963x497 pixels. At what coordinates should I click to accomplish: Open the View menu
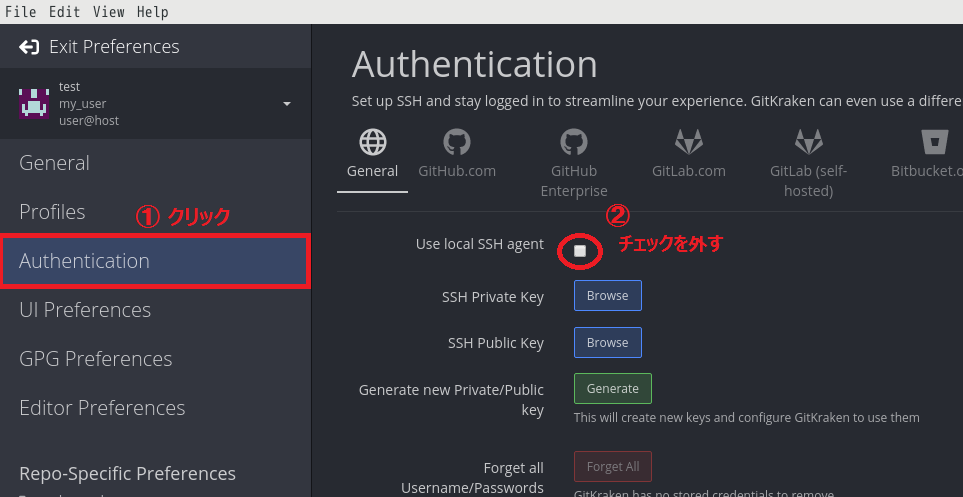[108, 12]
